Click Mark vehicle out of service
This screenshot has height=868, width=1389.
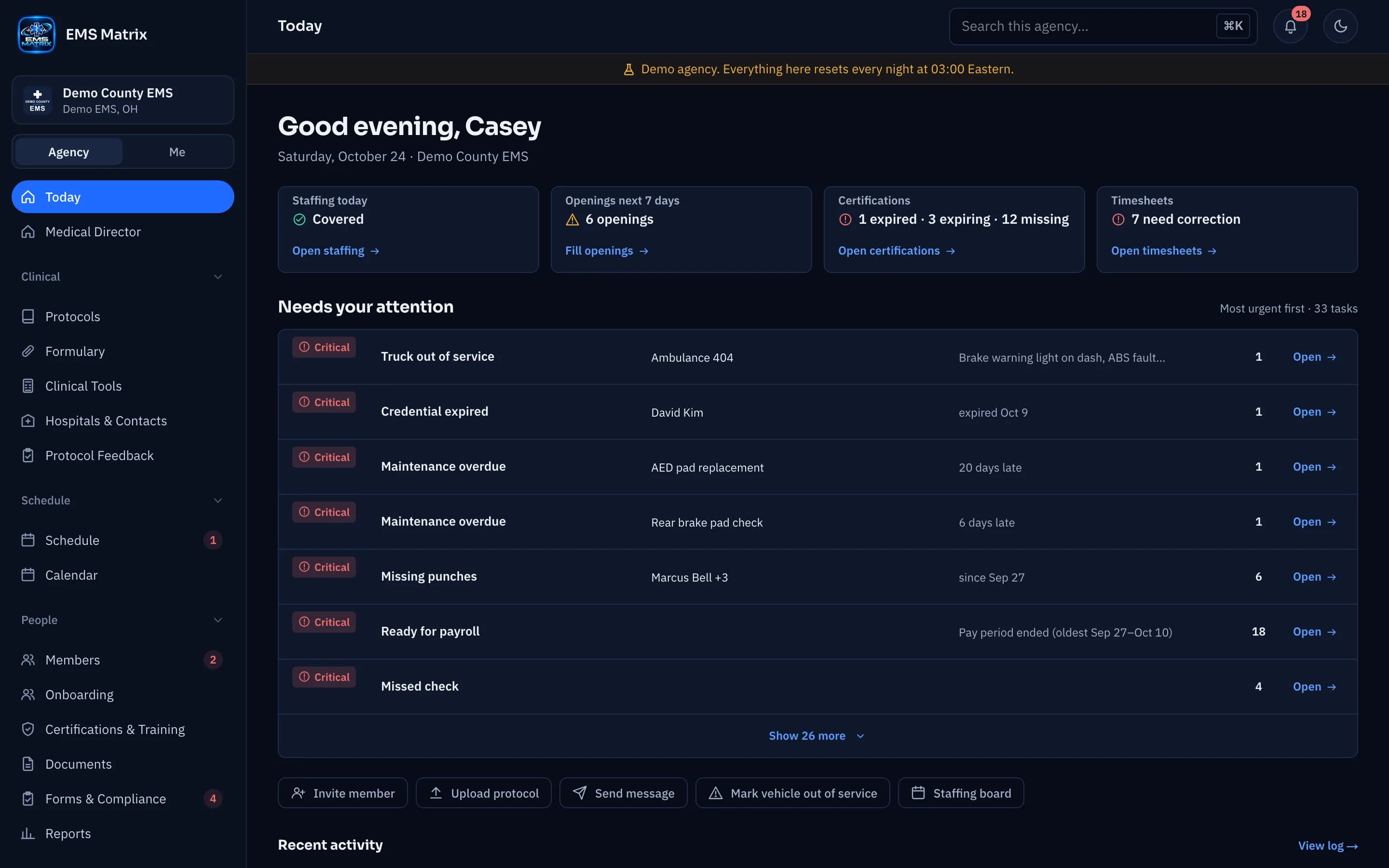(793, 793)
